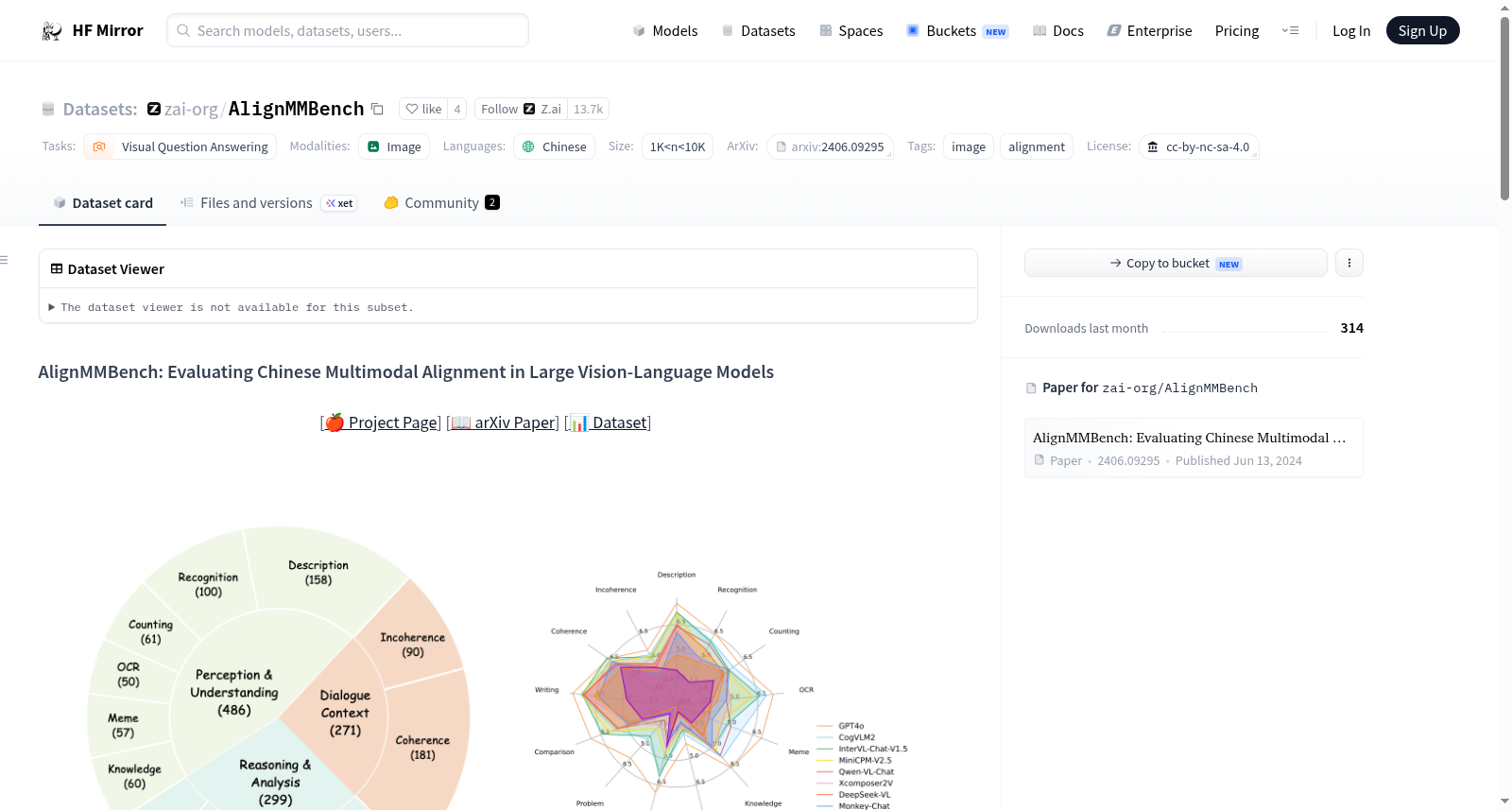
Task: Click the Paper for zai-org/AlignMMBench icon
Action: (x=1031, y=388)
